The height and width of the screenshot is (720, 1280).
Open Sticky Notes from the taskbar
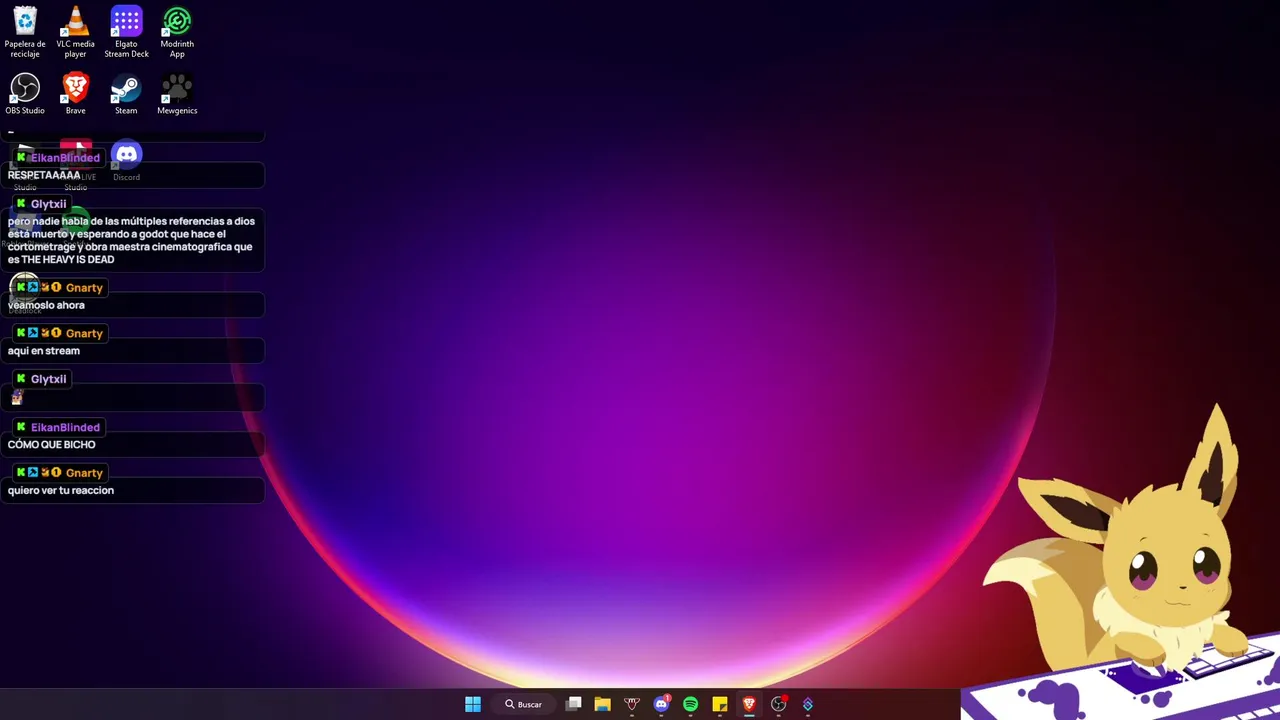[x=720, y=704]
